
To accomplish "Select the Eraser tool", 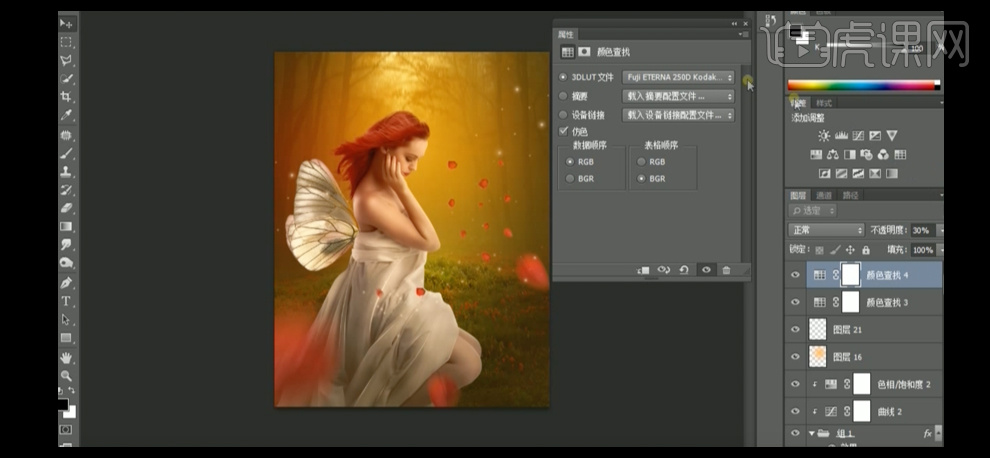I will [66, 208].
